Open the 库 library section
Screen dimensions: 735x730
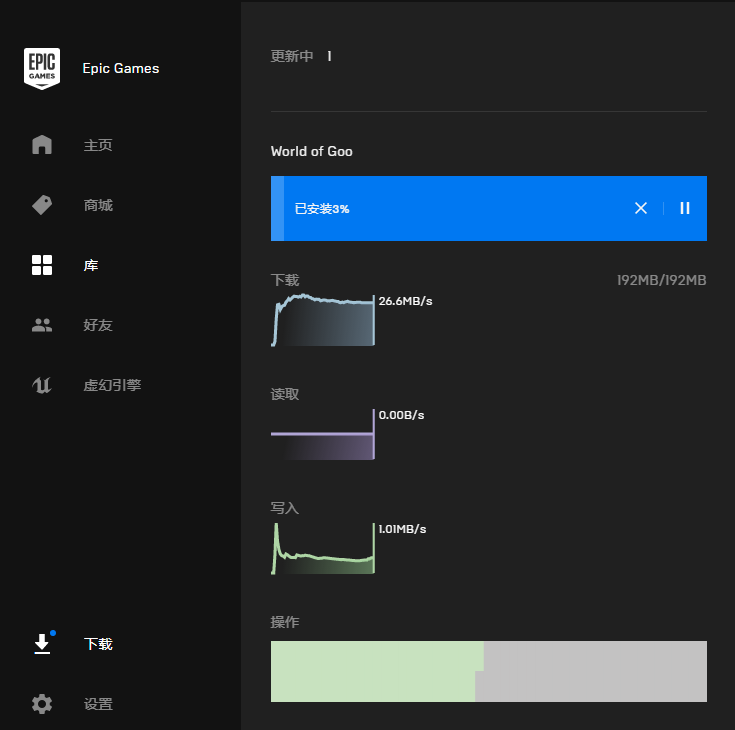[91, 265]
